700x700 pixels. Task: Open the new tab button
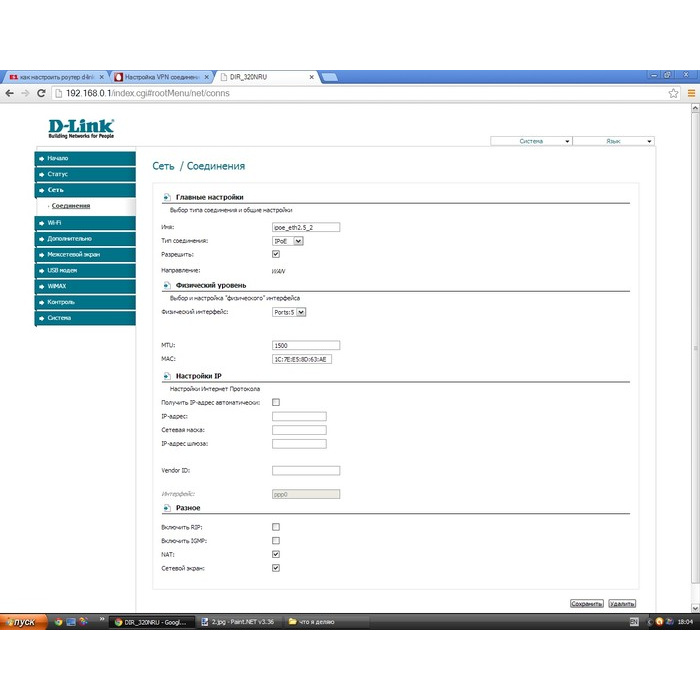tap(329, 77)
